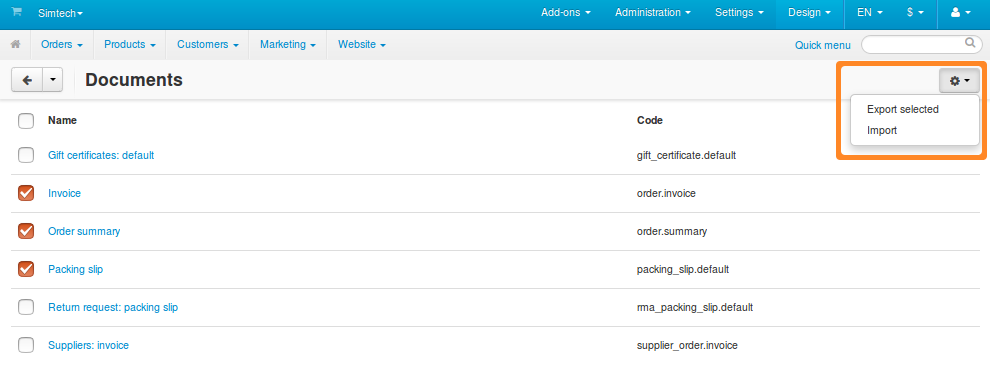
Task: Uncheck the Order summary checkbox
Action: click(x=26, y=231)
